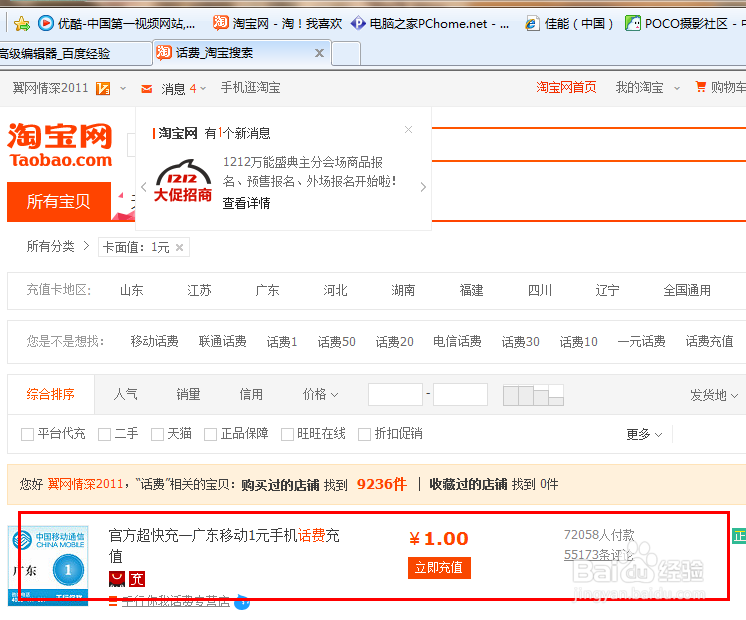Go to 淘宝网首页
This screenshot has height=620, width=746.
click(x=566, y=87)
